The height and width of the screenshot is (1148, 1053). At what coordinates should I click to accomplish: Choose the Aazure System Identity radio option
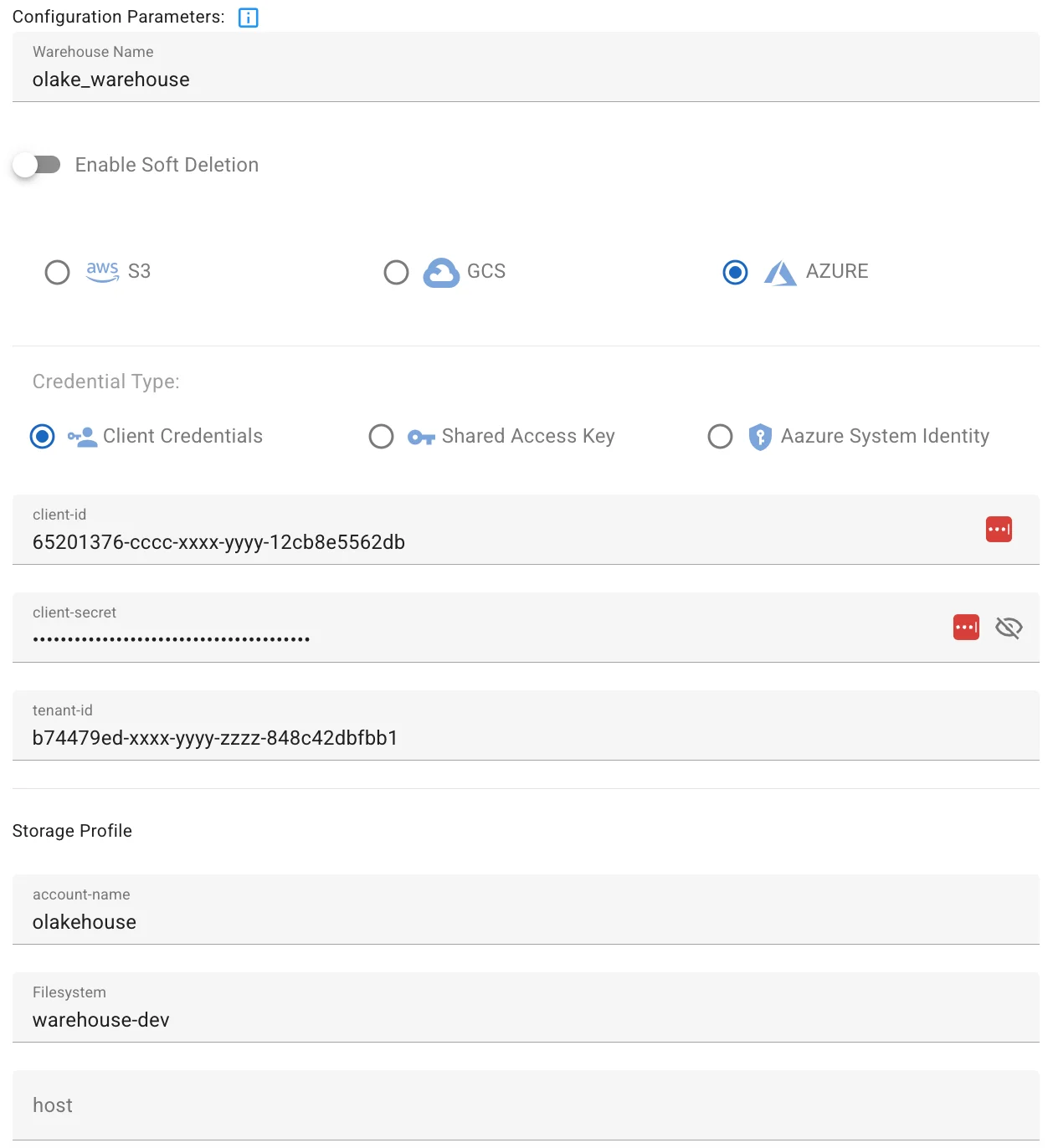pyautogui.click(x=720, y=436)
